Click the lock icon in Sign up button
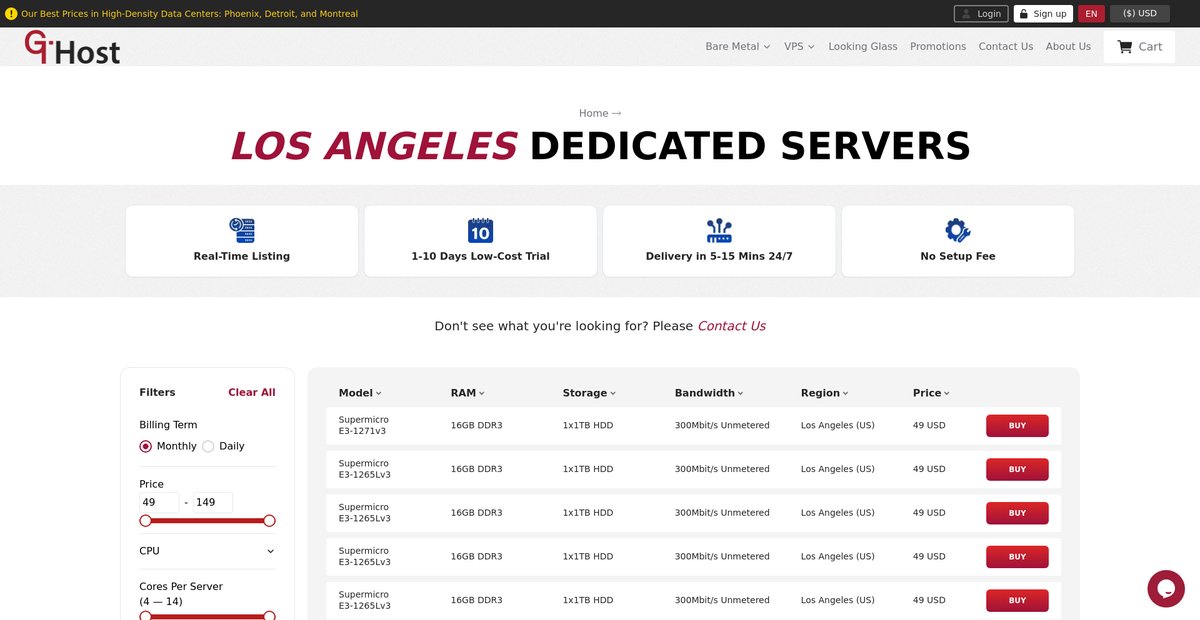This screenshot has width=1200, height=620. click(x=1024, y=14)
